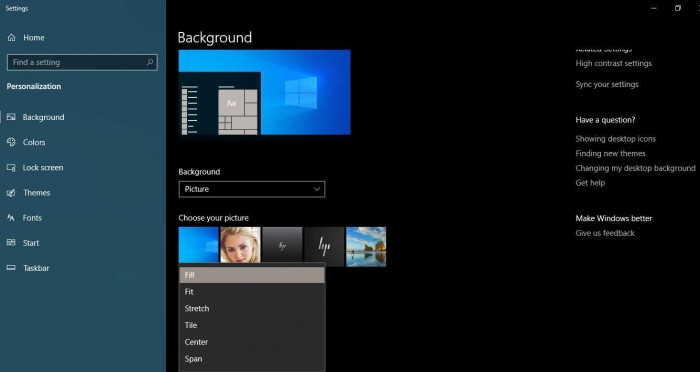Click the Start tiles icon
The width and height of the screenshot is (700, 372).
pyautogui.click(x=11, y=243)
